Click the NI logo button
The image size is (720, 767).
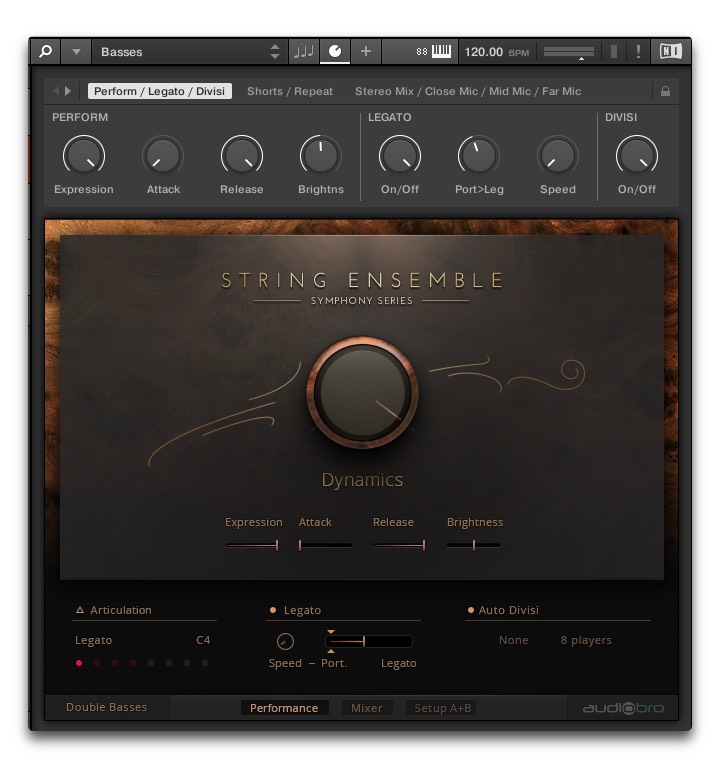[670, 51]
